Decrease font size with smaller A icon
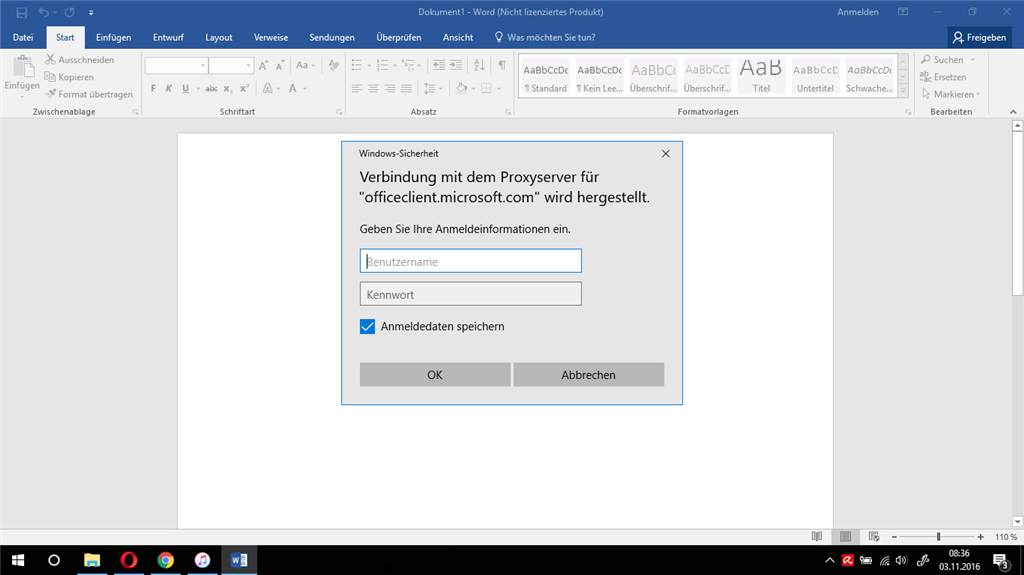1024x575 pixels. click(280, 65)
